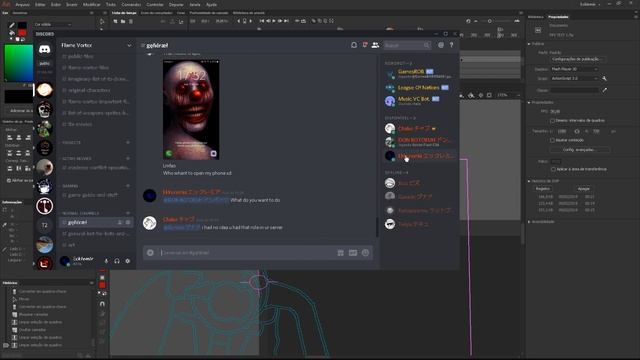Select the T2 server icon in Discord

(x=44, y=225)
